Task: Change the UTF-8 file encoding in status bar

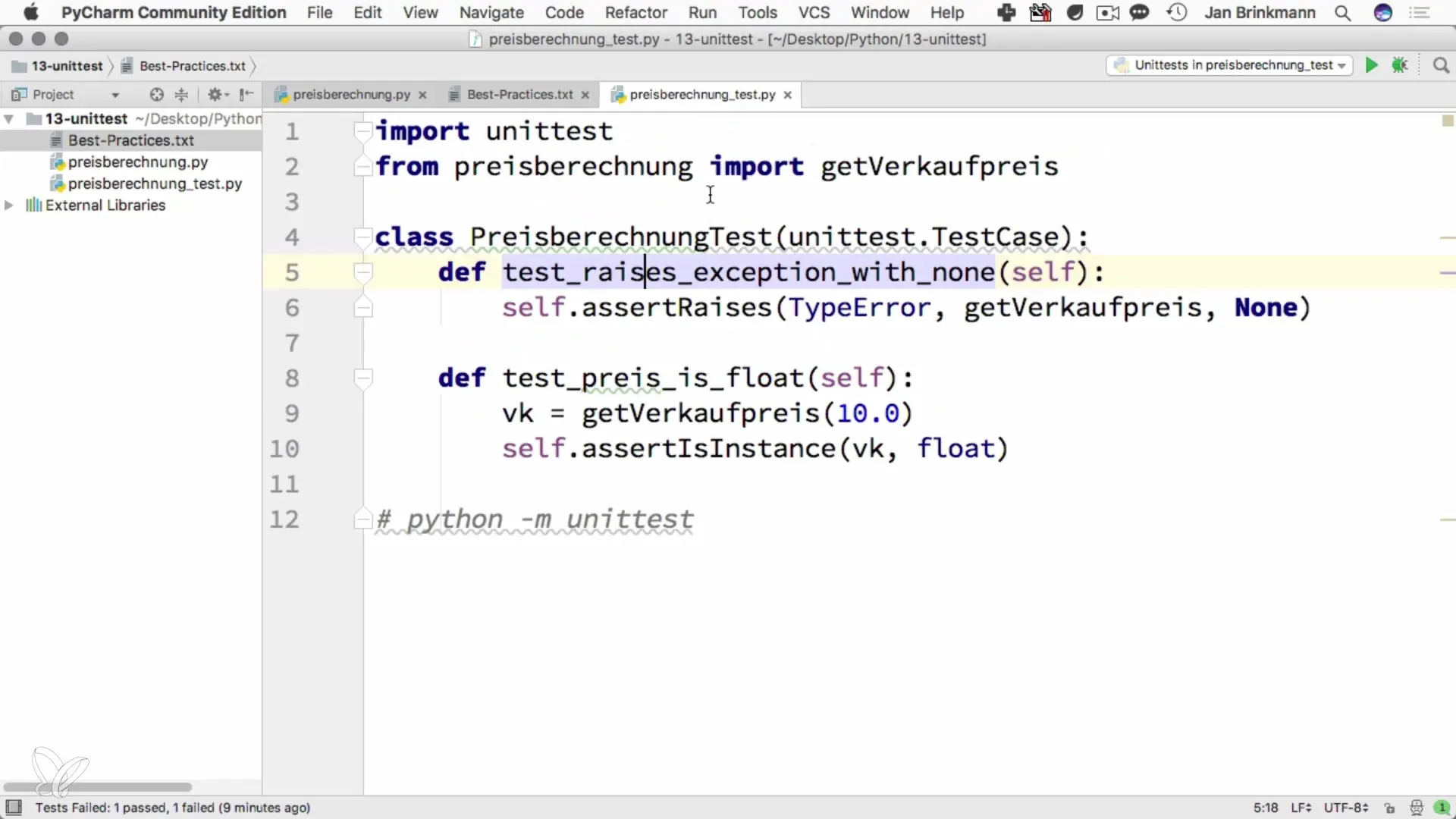Action: 1346,808
